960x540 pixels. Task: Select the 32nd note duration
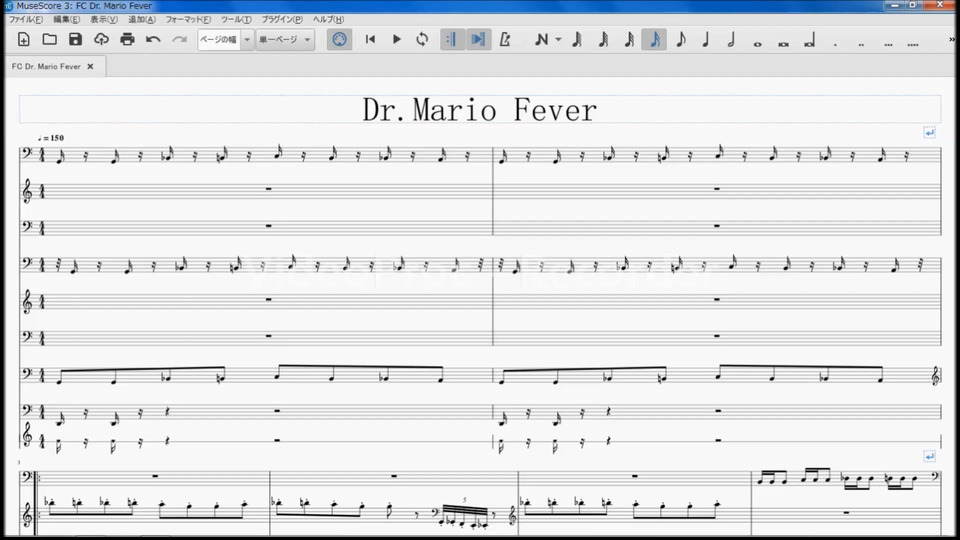(x=603, y=40)
